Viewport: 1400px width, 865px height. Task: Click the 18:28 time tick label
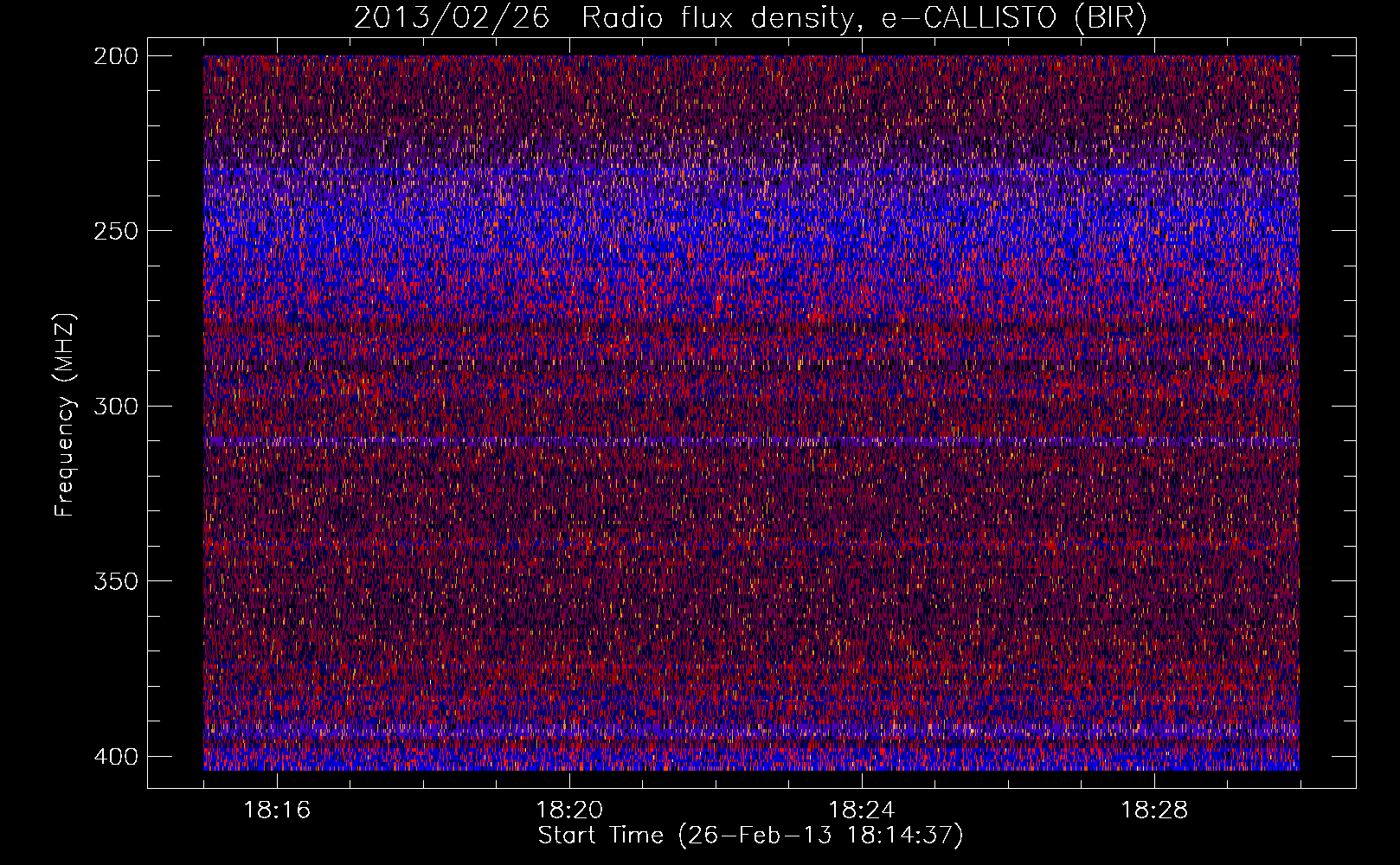point(1154,811)
